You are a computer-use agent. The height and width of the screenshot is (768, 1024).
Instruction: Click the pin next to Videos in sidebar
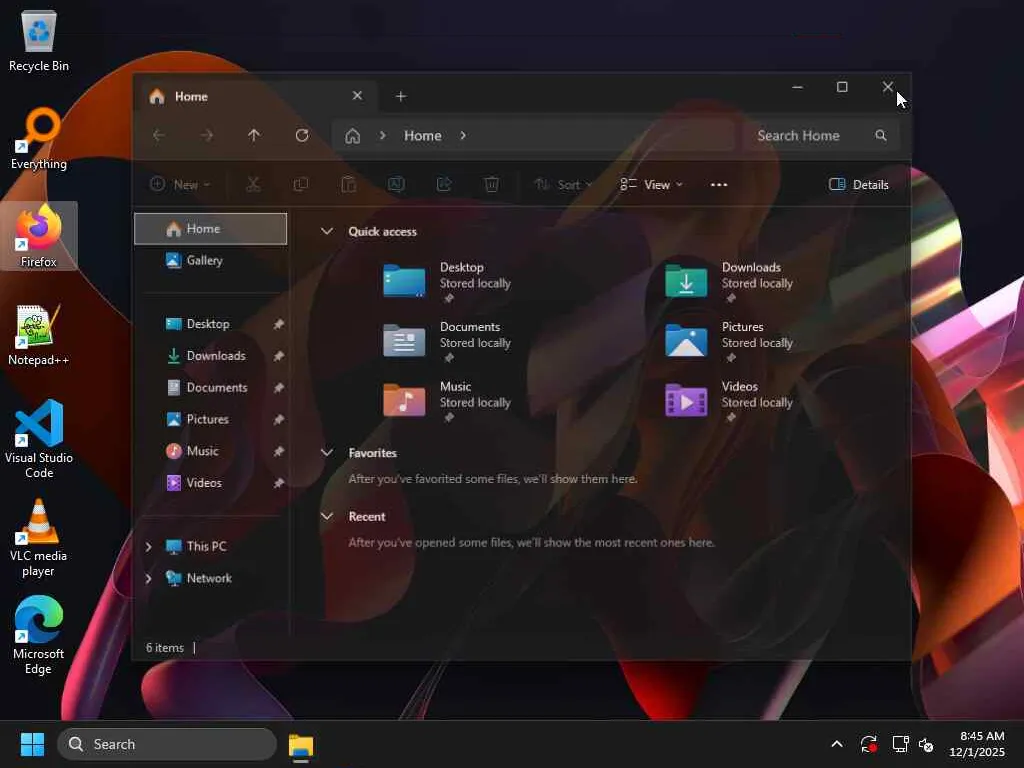(278, 483)
